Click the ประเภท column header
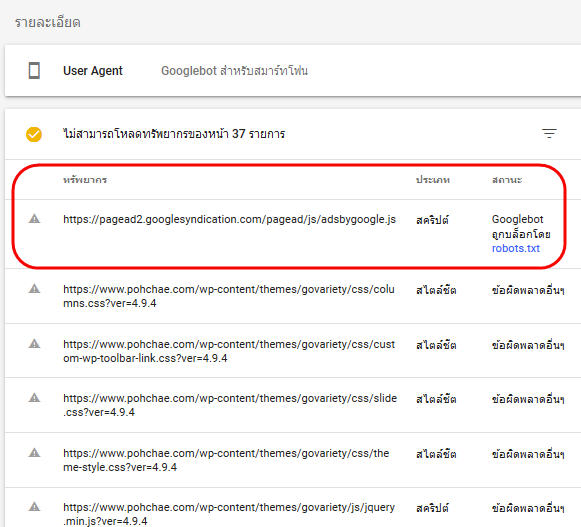 tap(432, 180)
